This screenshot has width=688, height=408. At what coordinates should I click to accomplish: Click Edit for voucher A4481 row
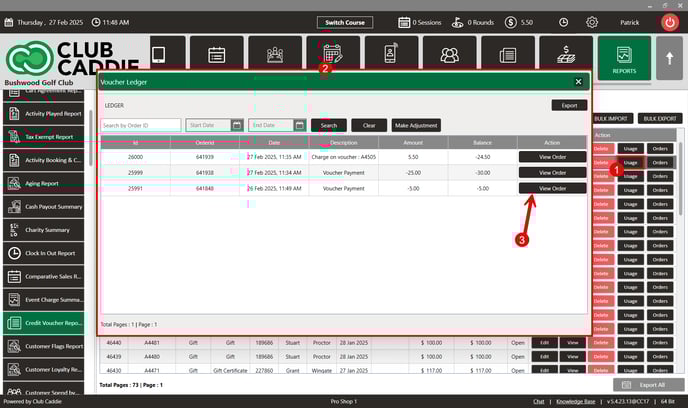pos(545,343)
